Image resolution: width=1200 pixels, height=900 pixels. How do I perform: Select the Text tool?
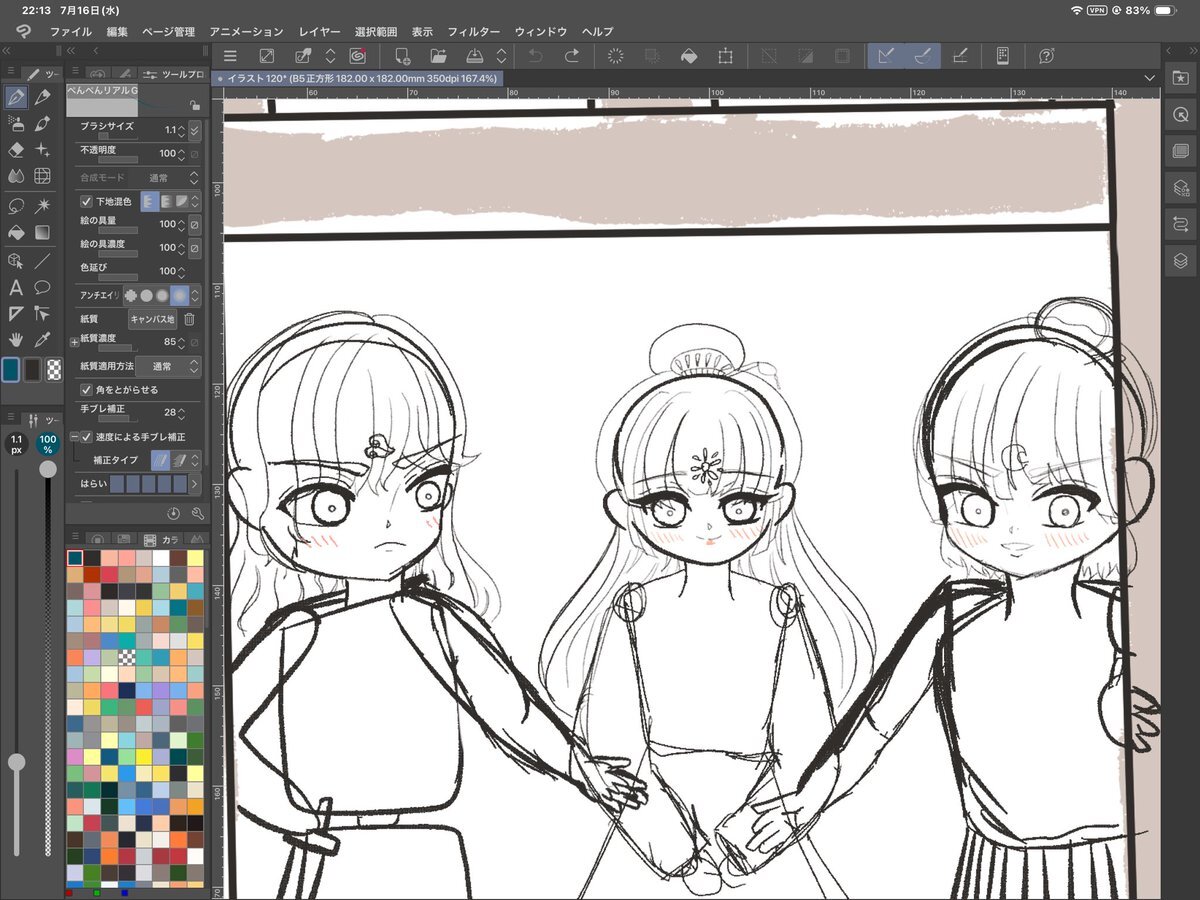(x=16, y=287)
